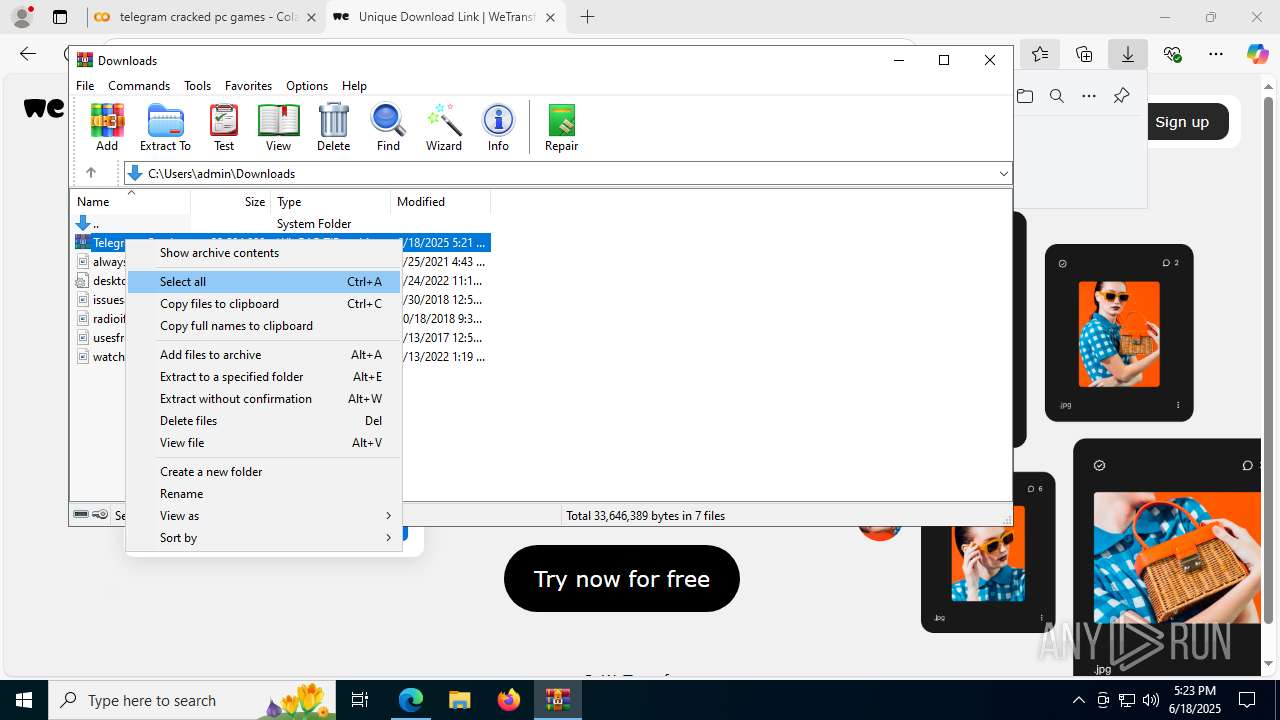Sort by the Size column header
The height and width of the screenshot is (720, 1280).
click(230, 202)
